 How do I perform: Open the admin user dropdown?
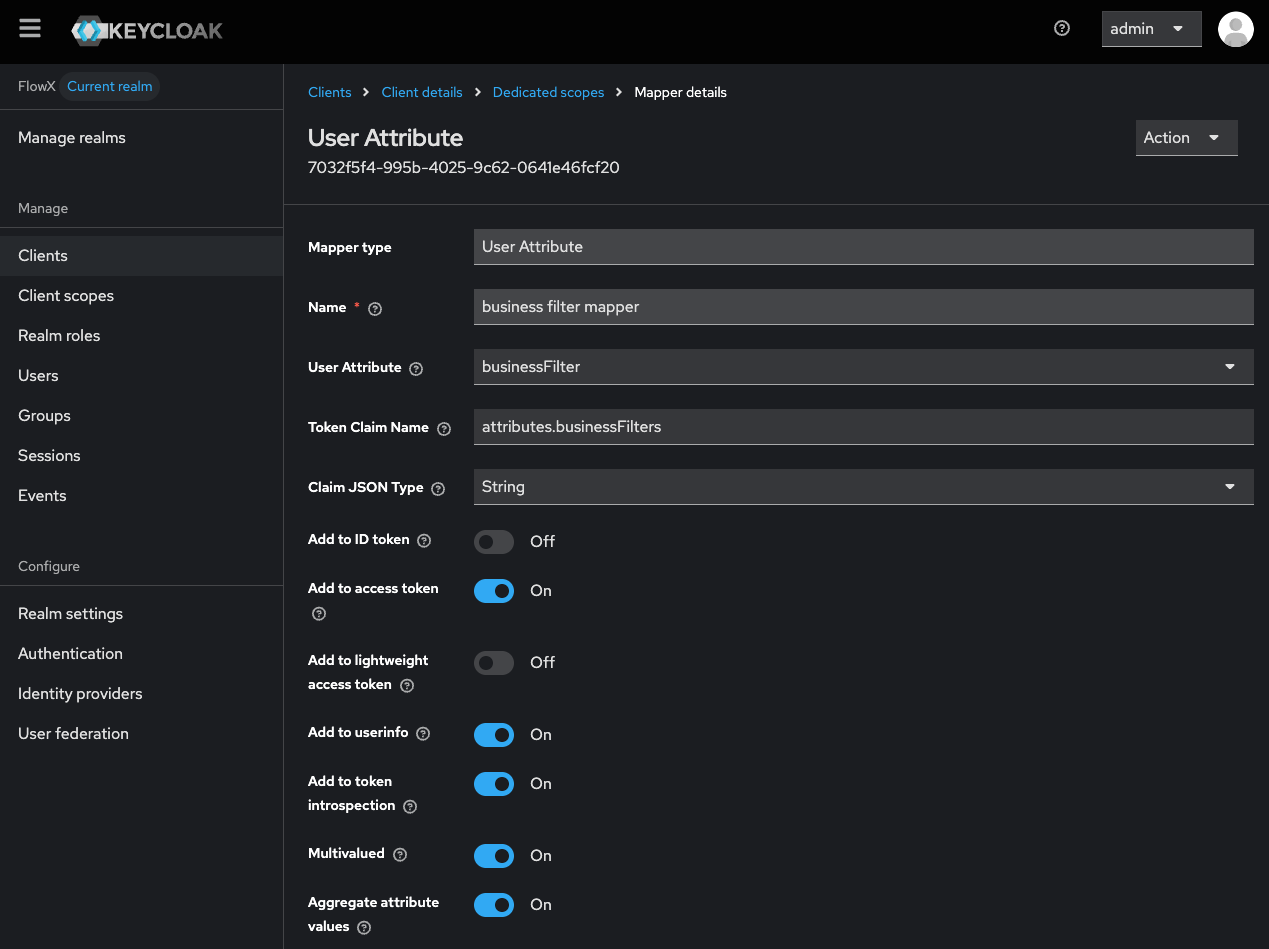(1151, 29)
